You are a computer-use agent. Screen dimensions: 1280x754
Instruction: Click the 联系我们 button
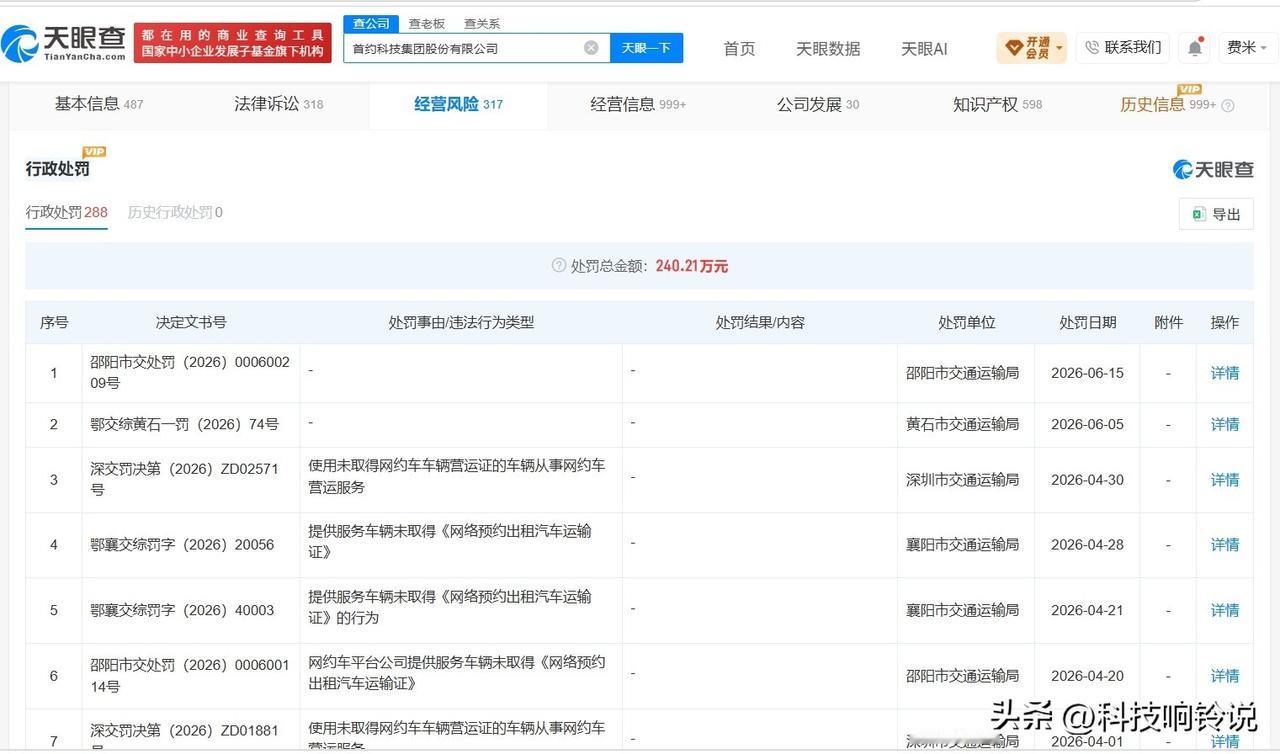point(1123,47)
